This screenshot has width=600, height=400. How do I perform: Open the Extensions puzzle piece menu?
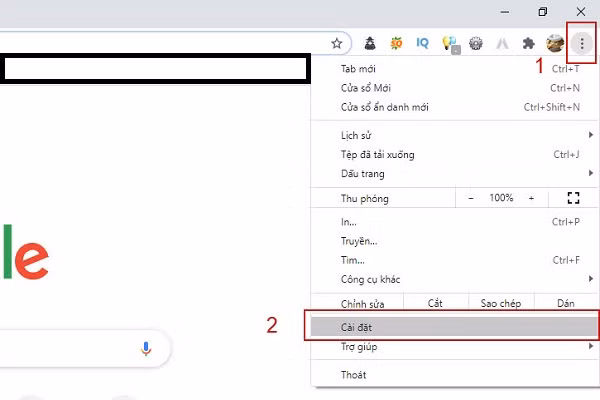tap(528, 43)
